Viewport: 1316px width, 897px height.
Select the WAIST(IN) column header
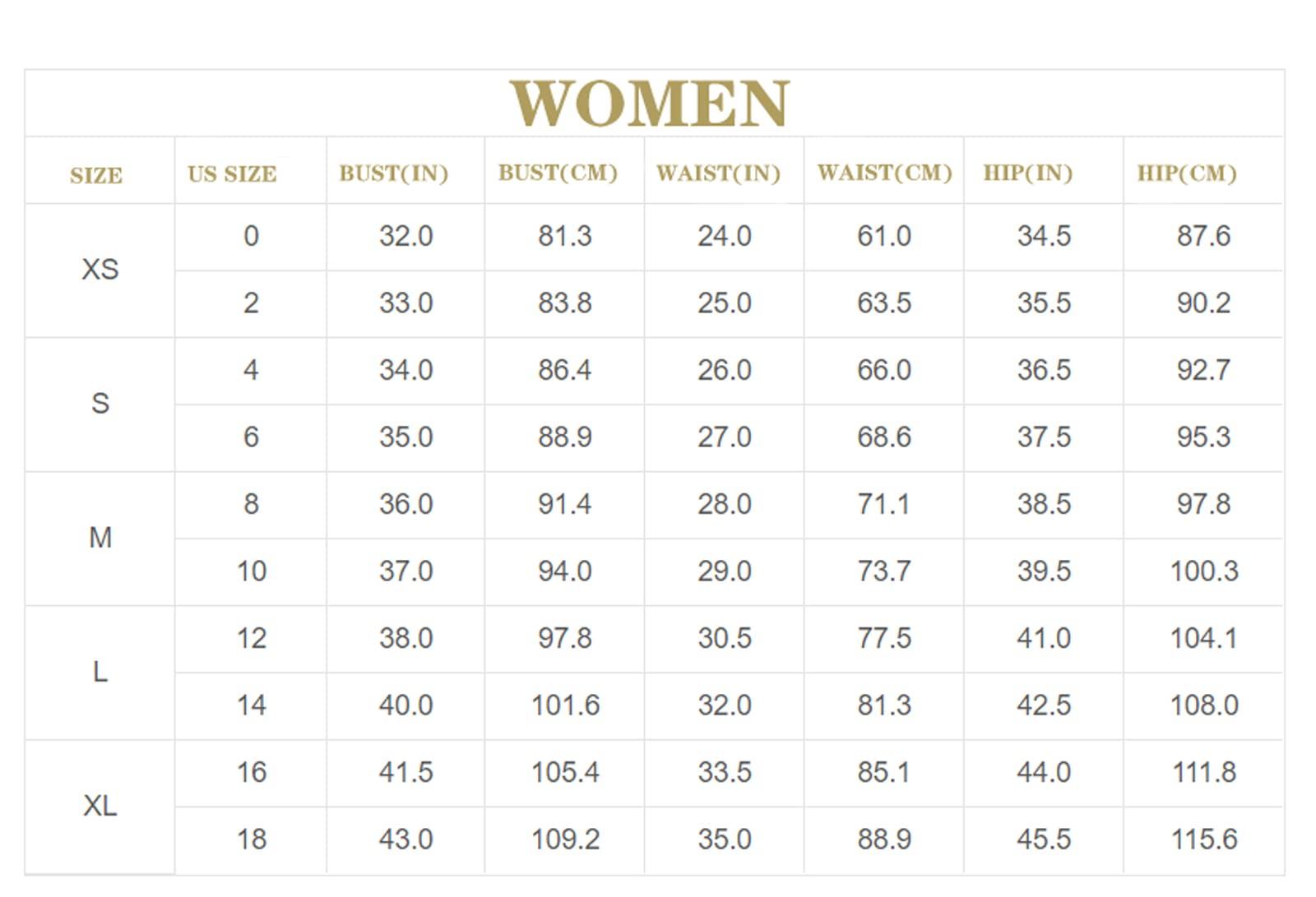(718, 173)
